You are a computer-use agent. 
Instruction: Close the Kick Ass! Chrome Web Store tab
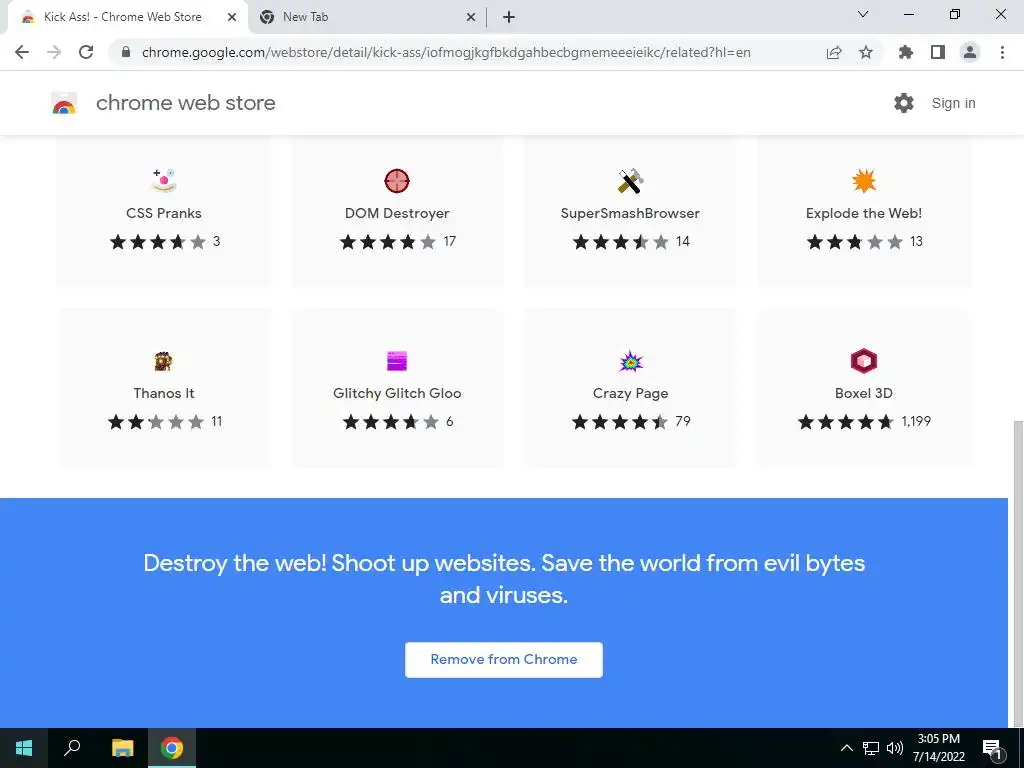tap(232, 17)
